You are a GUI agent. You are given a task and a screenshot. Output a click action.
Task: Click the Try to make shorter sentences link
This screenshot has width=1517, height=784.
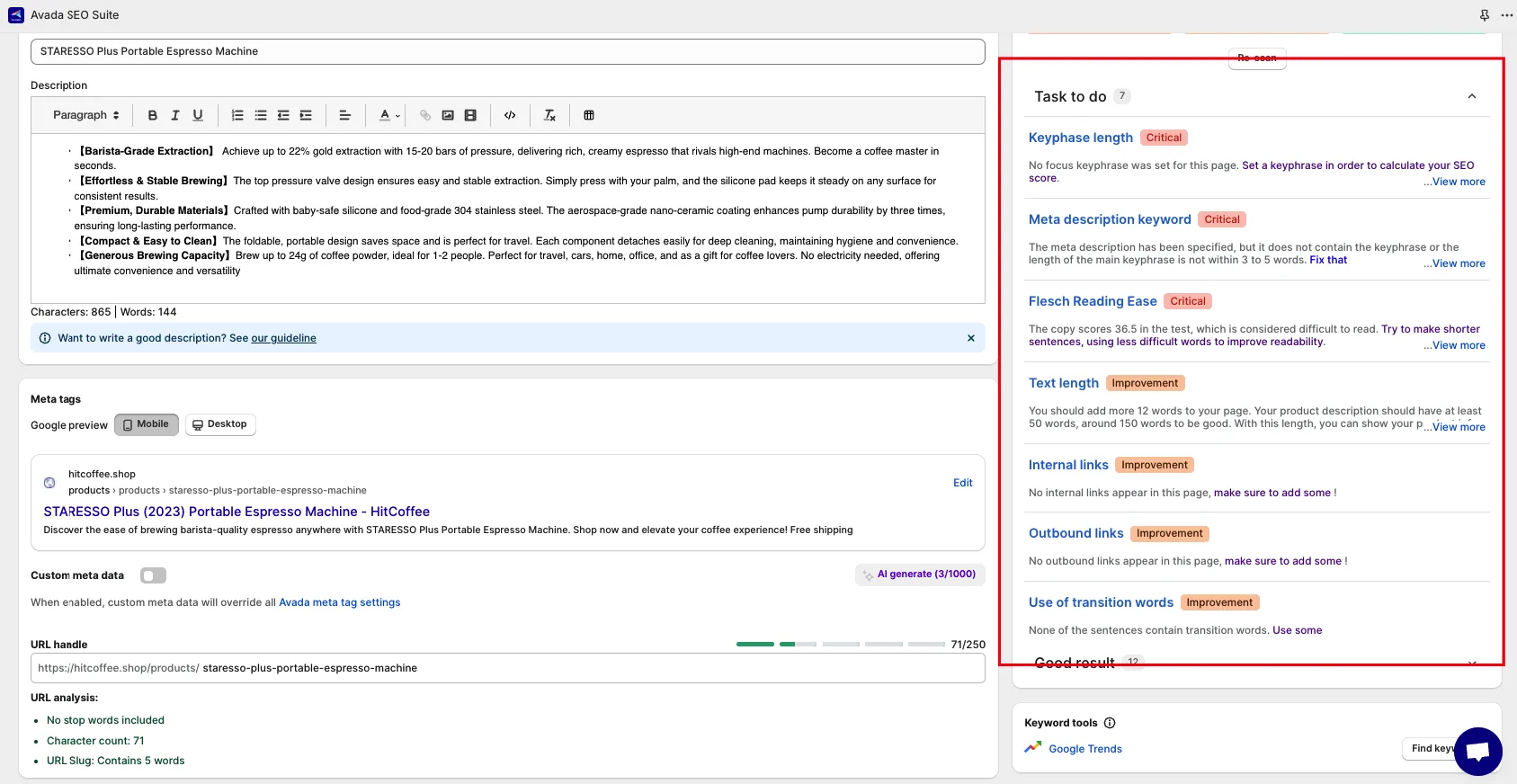coord(1431,329)
